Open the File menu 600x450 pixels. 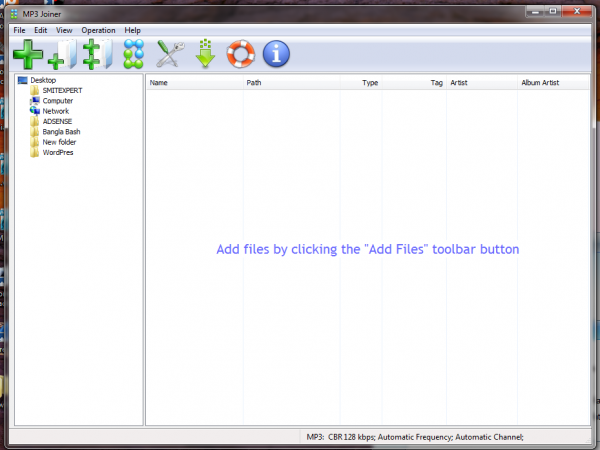(19, 30)
